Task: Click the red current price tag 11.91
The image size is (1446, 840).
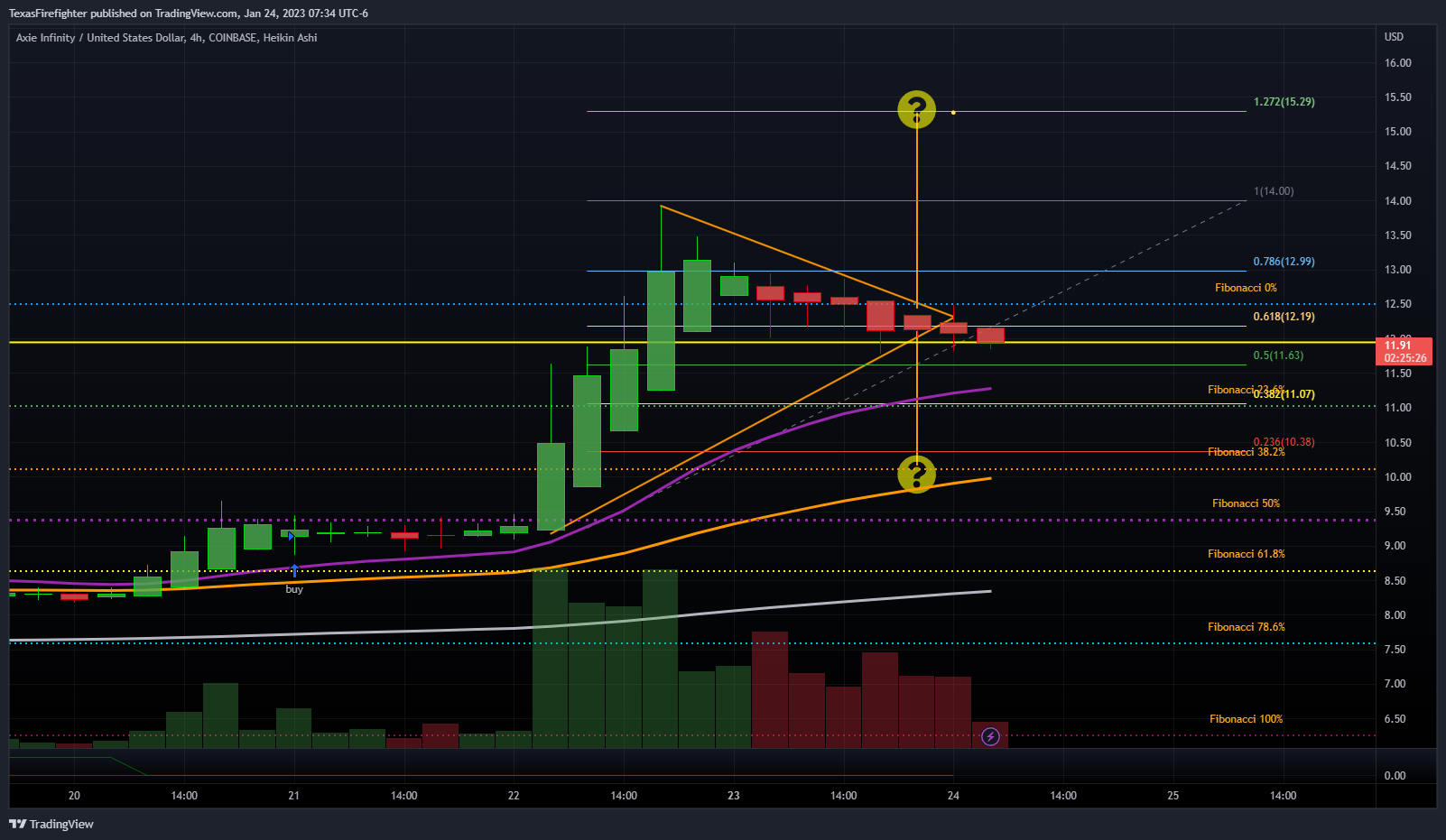Action: pyautogui.click(x=1405, y=351)
